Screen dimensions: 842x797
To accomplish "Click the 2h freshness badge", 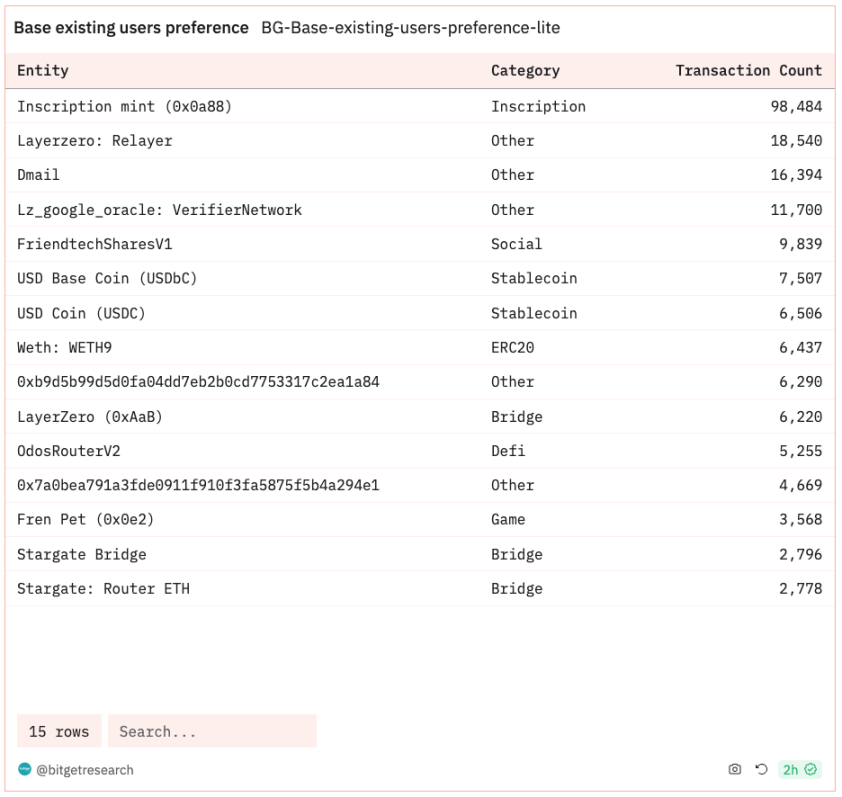I will pos(800,769).
